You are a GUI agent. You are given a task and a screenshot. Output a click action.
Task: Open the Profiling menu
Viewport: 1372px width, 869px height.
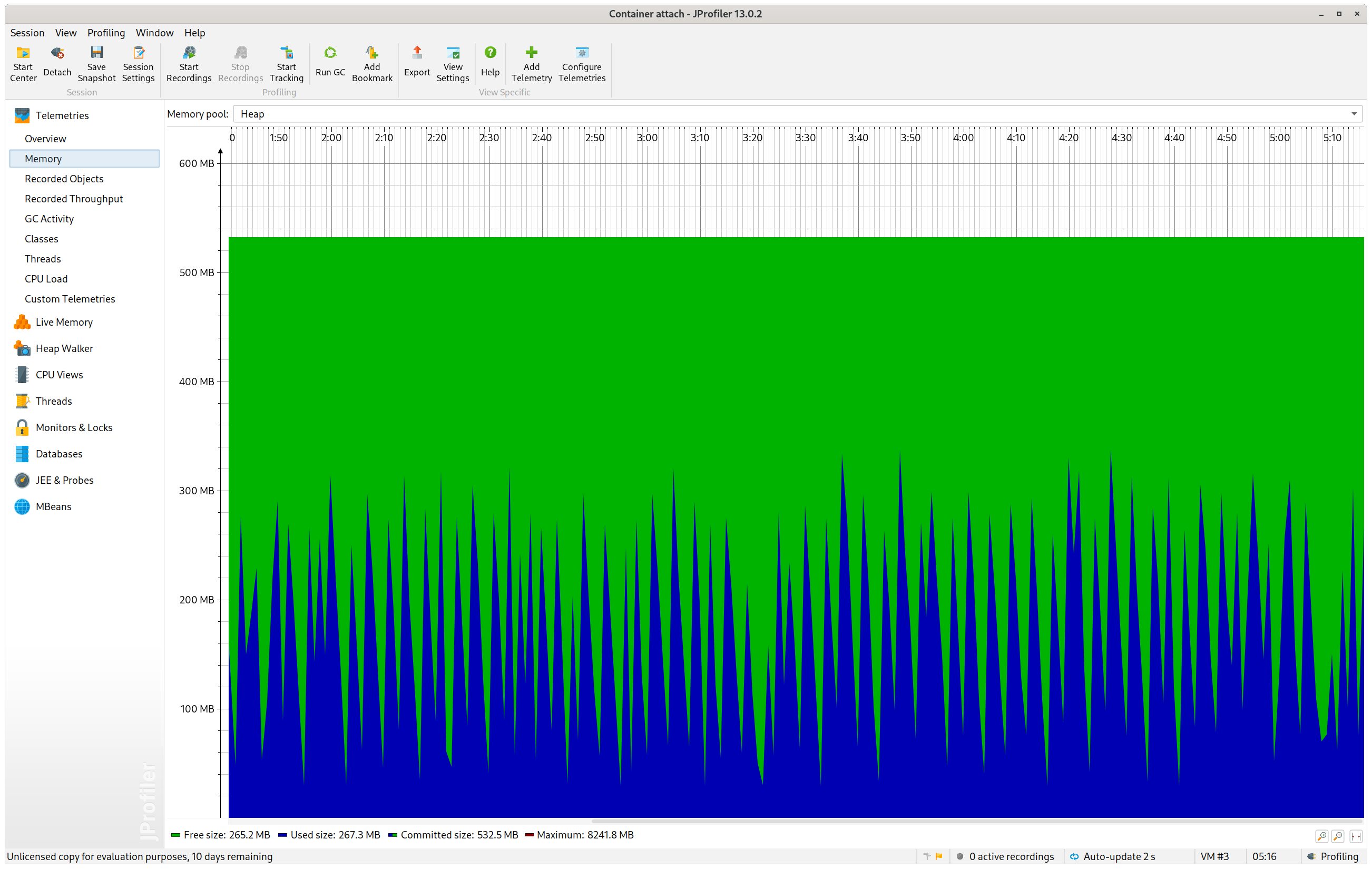[x=106, y=33]
